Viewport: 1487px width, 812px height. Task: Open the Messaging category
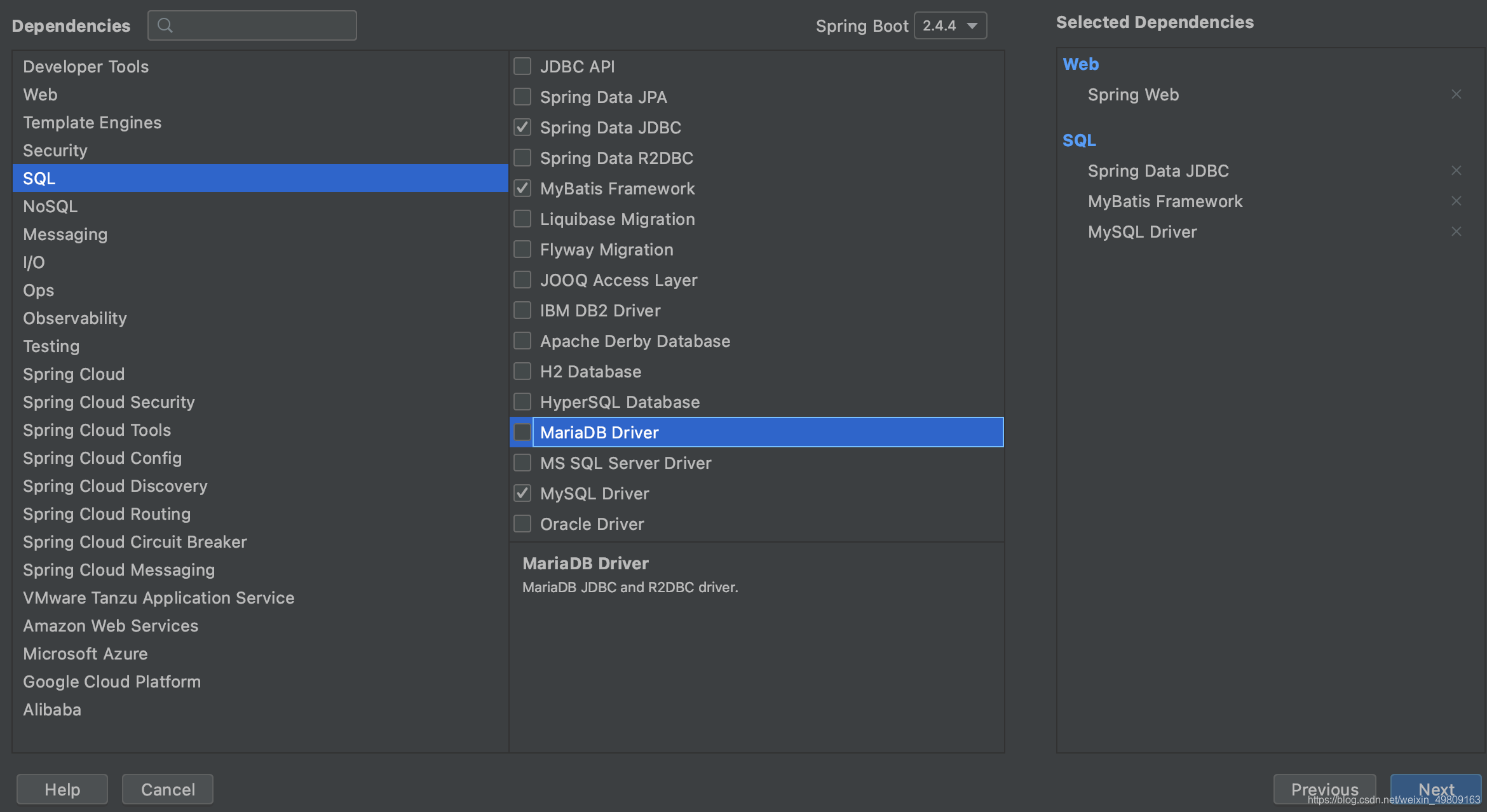pyautogui.click(x=261, y=234)
